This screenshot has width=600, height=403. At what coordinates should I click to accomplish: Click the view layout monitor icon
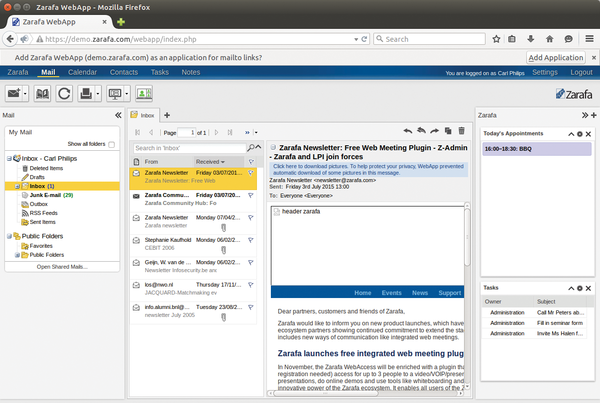pos(115,93)
